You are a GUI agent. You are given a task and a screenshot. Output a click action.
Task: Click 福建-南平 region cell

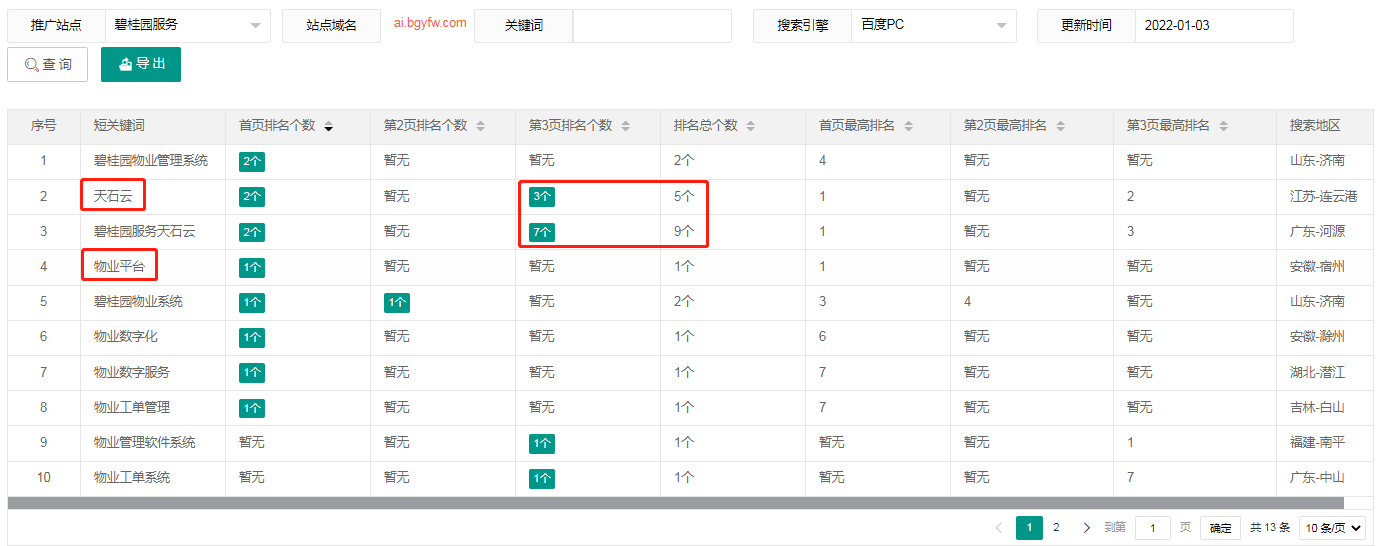1317,442
